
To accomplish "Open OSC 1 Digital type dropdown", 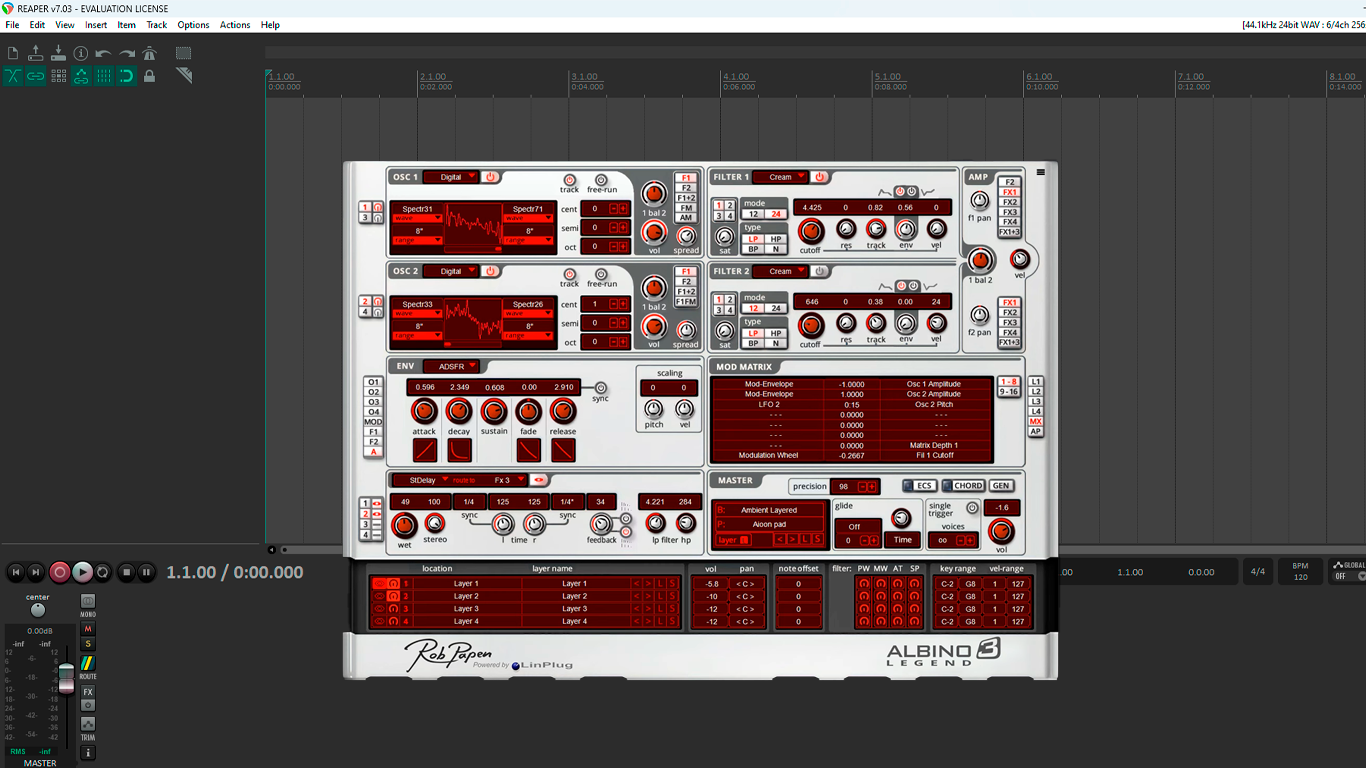I will [451, 177].
